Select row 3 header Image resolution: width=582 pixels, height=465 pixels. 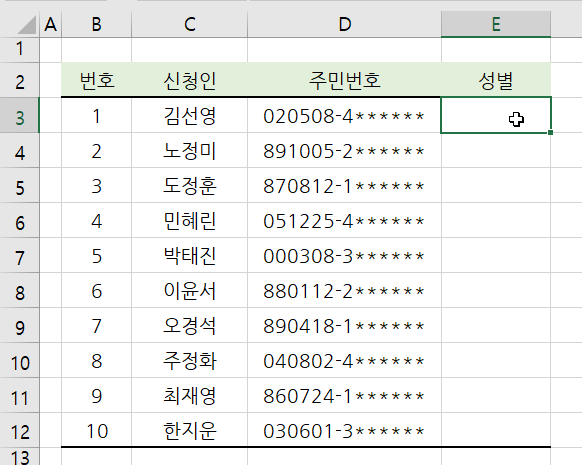coord(19,115)
